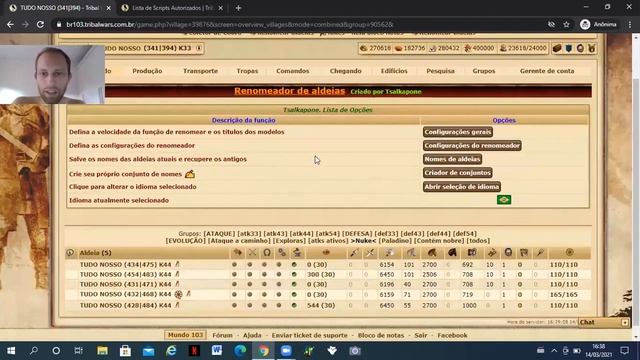640x360 pixels.
Task: Click the stable horseshoe column icon
Action: 267,253
